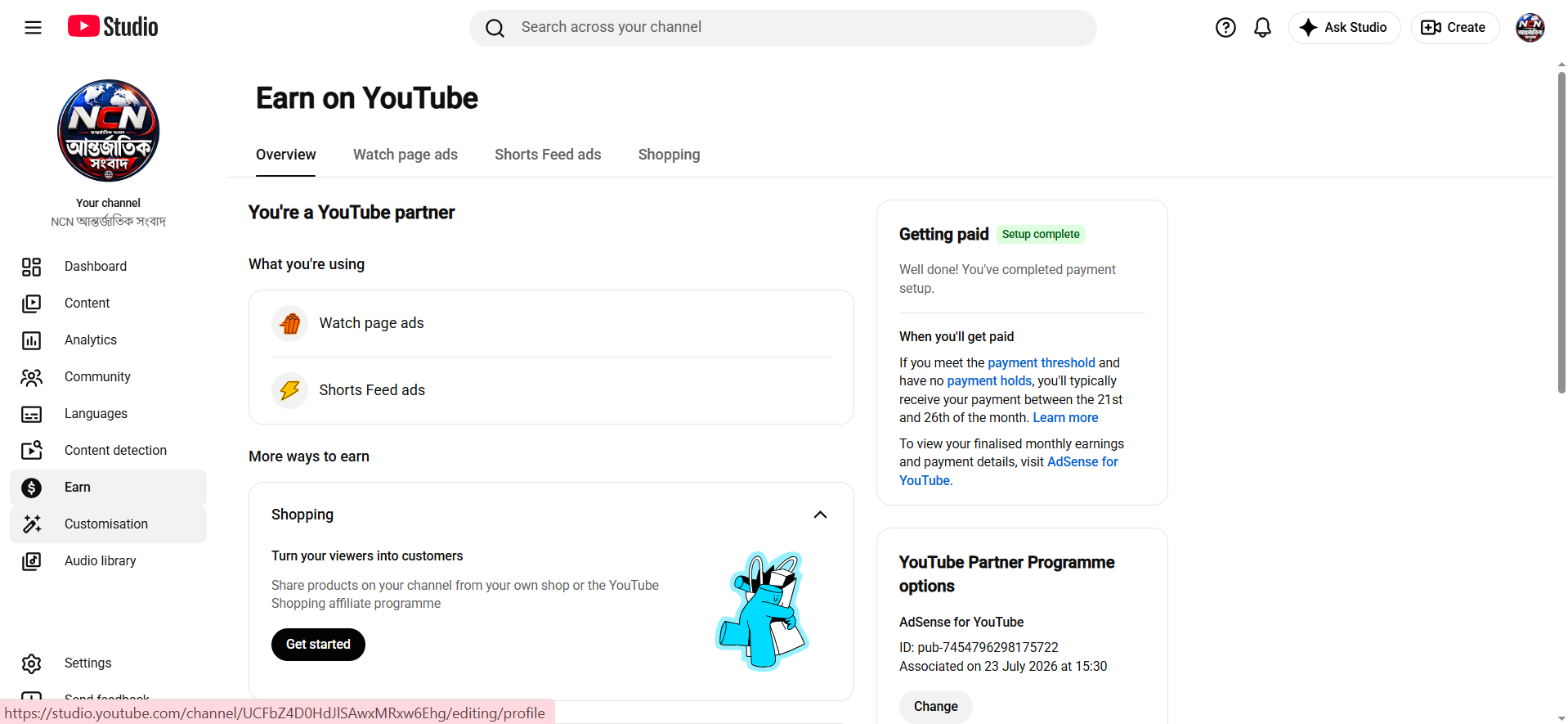Viewport: 1568px width, 724px height.
Task: Switch to Shorts Feed ads tab
Action: [548, 155]
